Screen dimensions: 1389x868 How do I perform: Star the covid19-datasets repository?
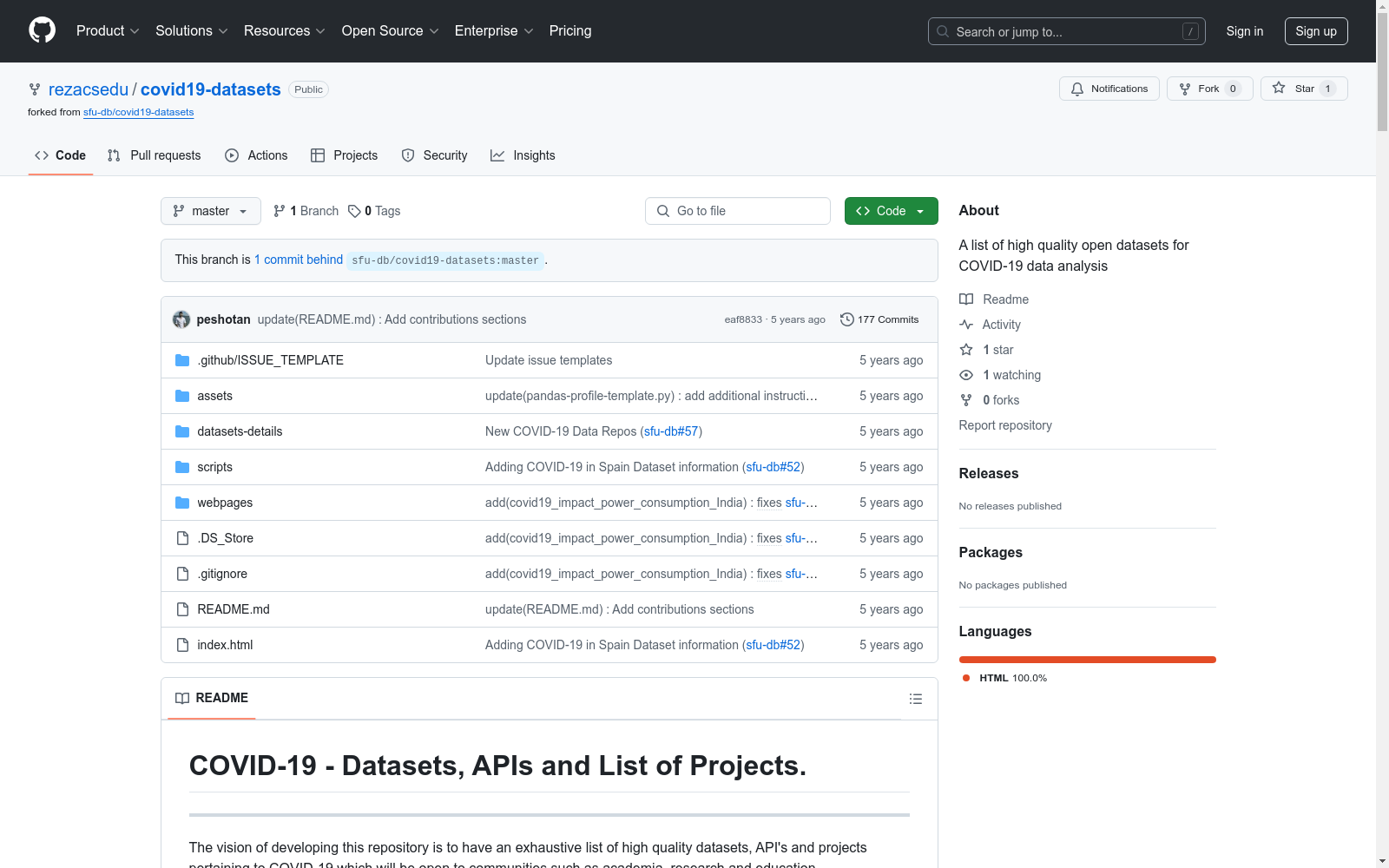point(1304,89)
